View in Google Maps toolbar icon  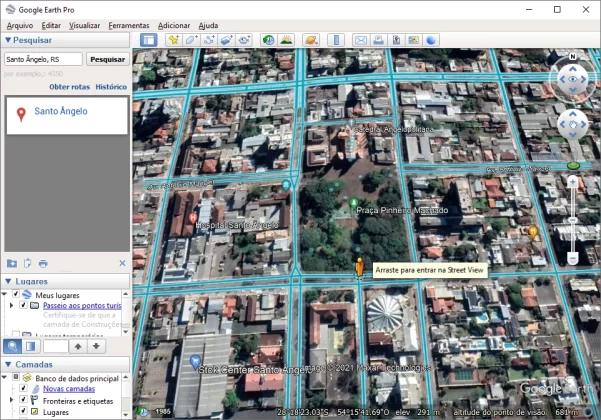[x=414, y=40]
